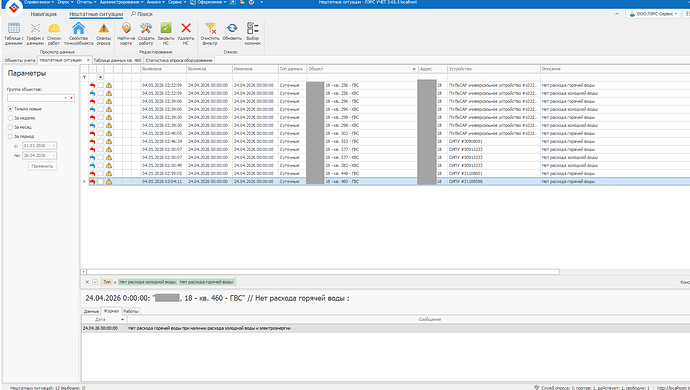
Task: Click the grid filter row funnel icon
Action: click(84, 77)
